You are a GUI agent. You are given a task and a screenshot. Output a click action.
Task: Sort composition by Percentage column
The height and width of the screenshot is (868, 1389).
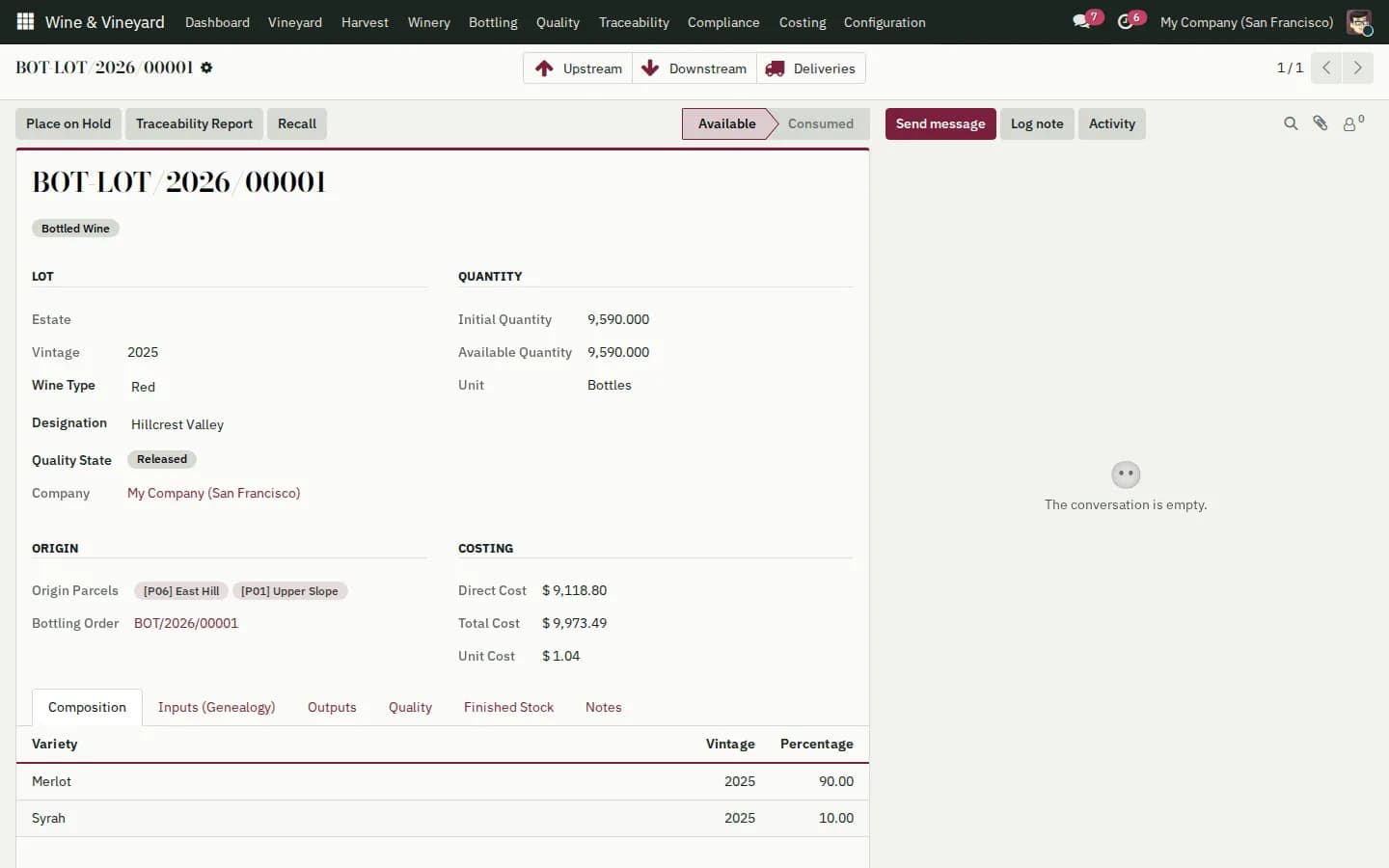point(816,744)
